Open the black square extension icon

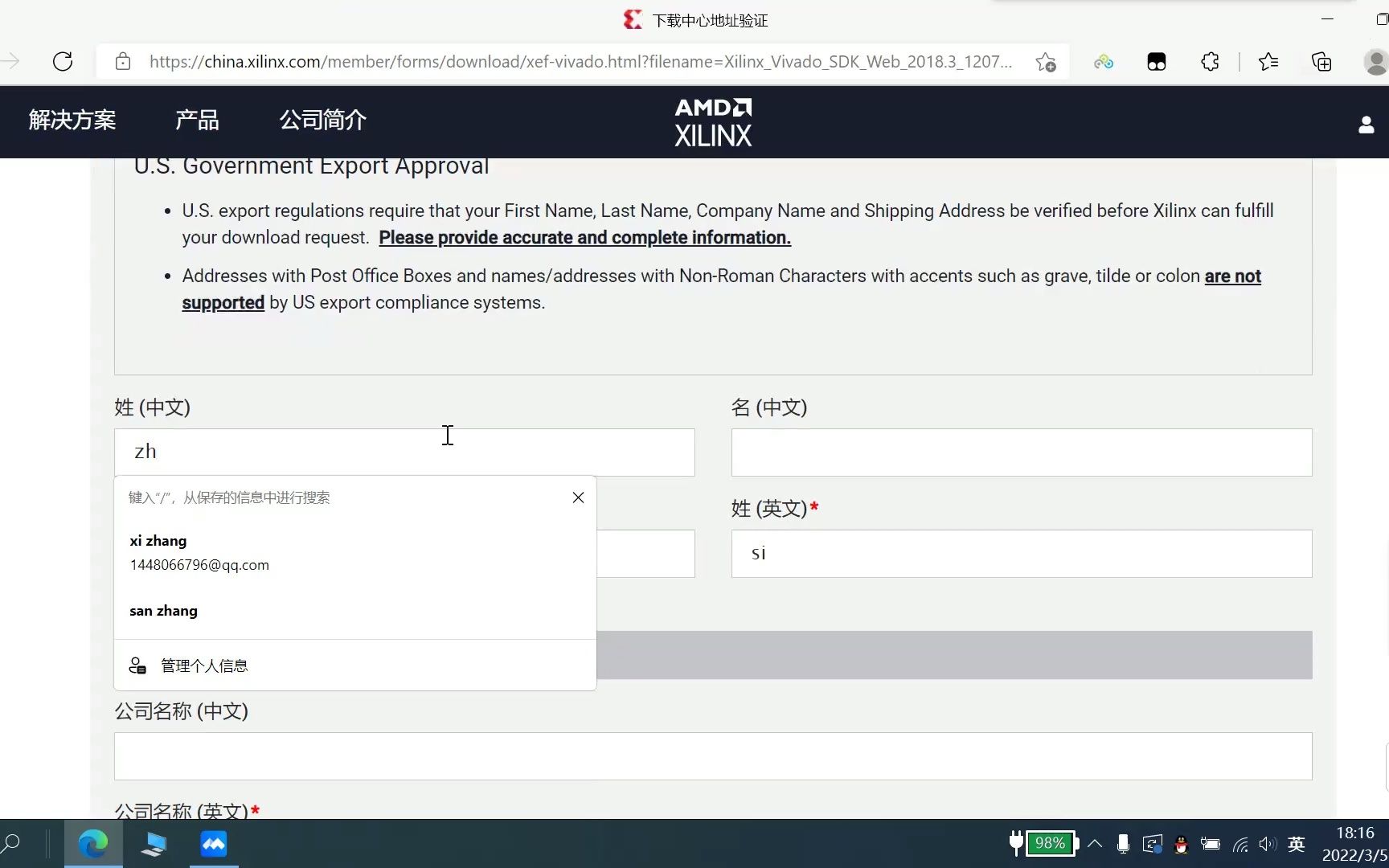coord(1157,62)
